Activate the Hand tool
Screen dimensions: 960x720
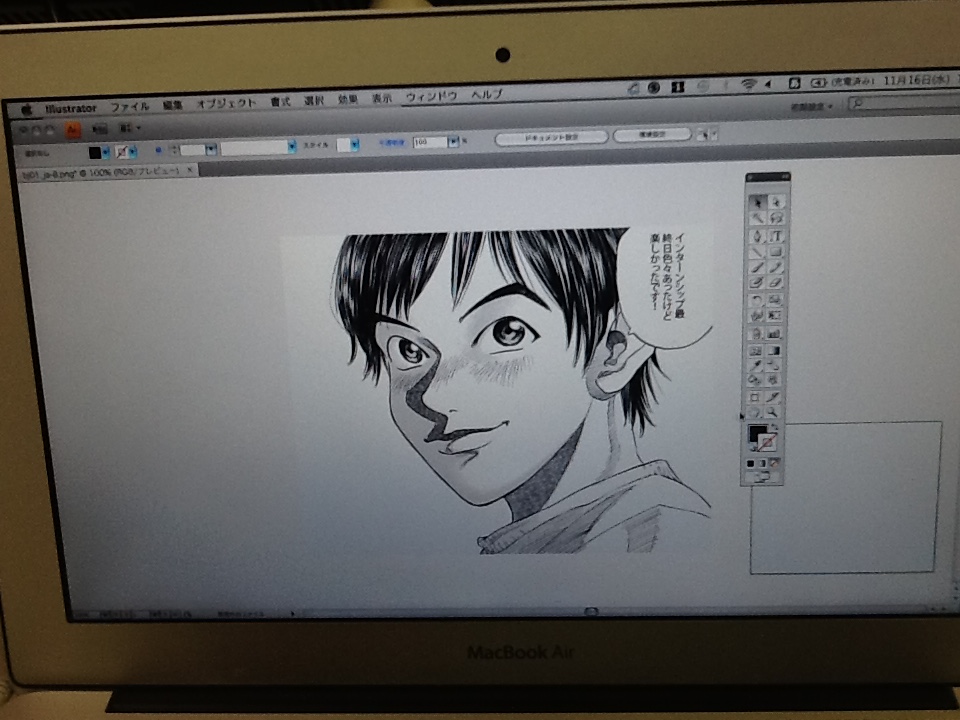[754, 411]
